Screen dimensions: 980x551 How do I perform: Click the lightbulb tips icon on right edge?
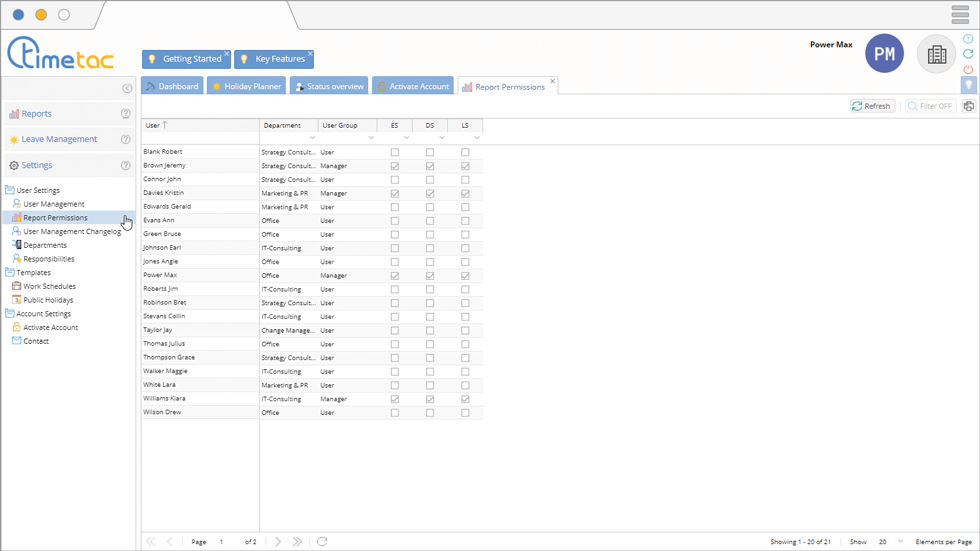click(968, 84)
